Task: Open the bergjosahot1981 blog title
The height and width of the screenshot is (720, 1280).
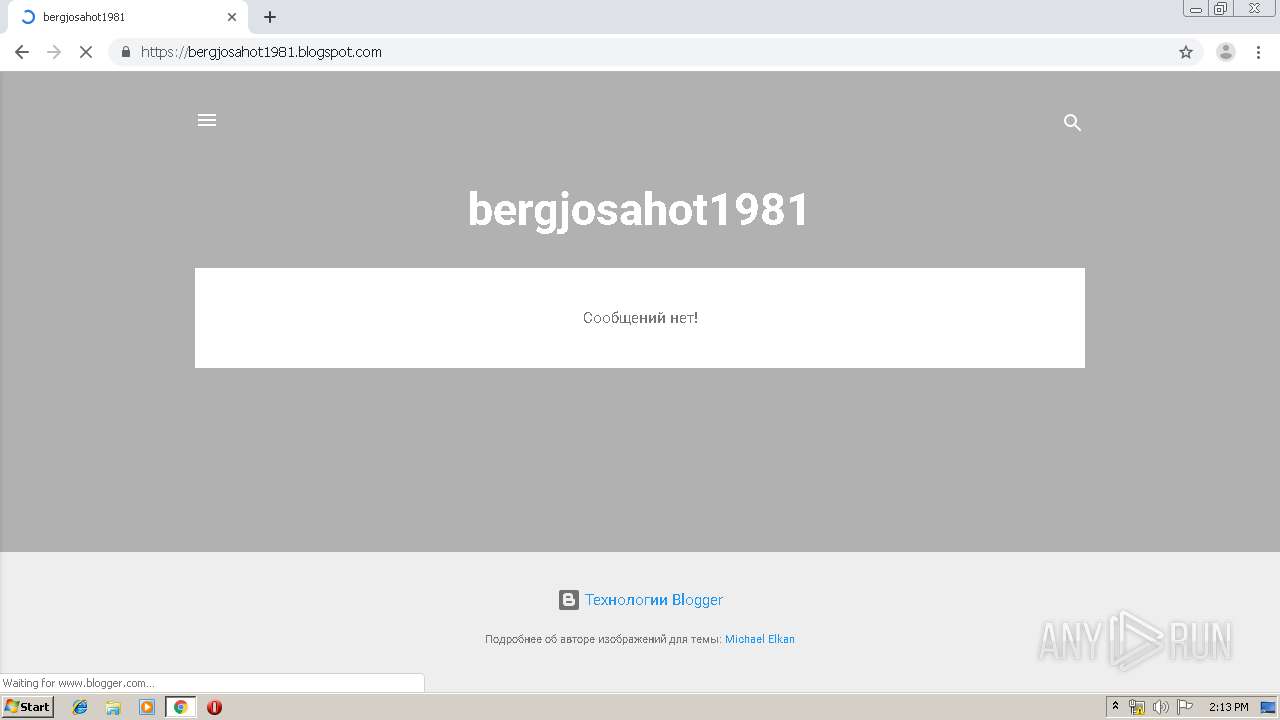Action: (639, 210)
